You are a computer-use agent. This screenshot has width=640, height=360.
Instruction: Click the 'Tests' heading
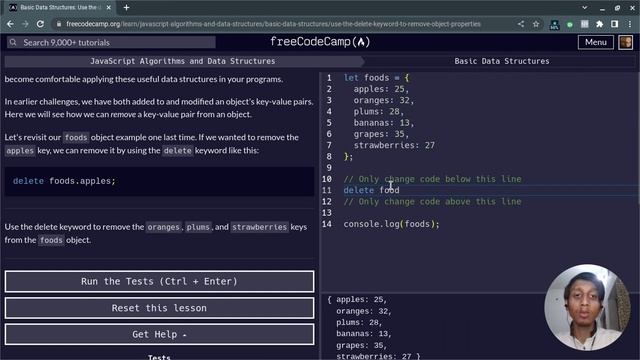coord(159,357)
